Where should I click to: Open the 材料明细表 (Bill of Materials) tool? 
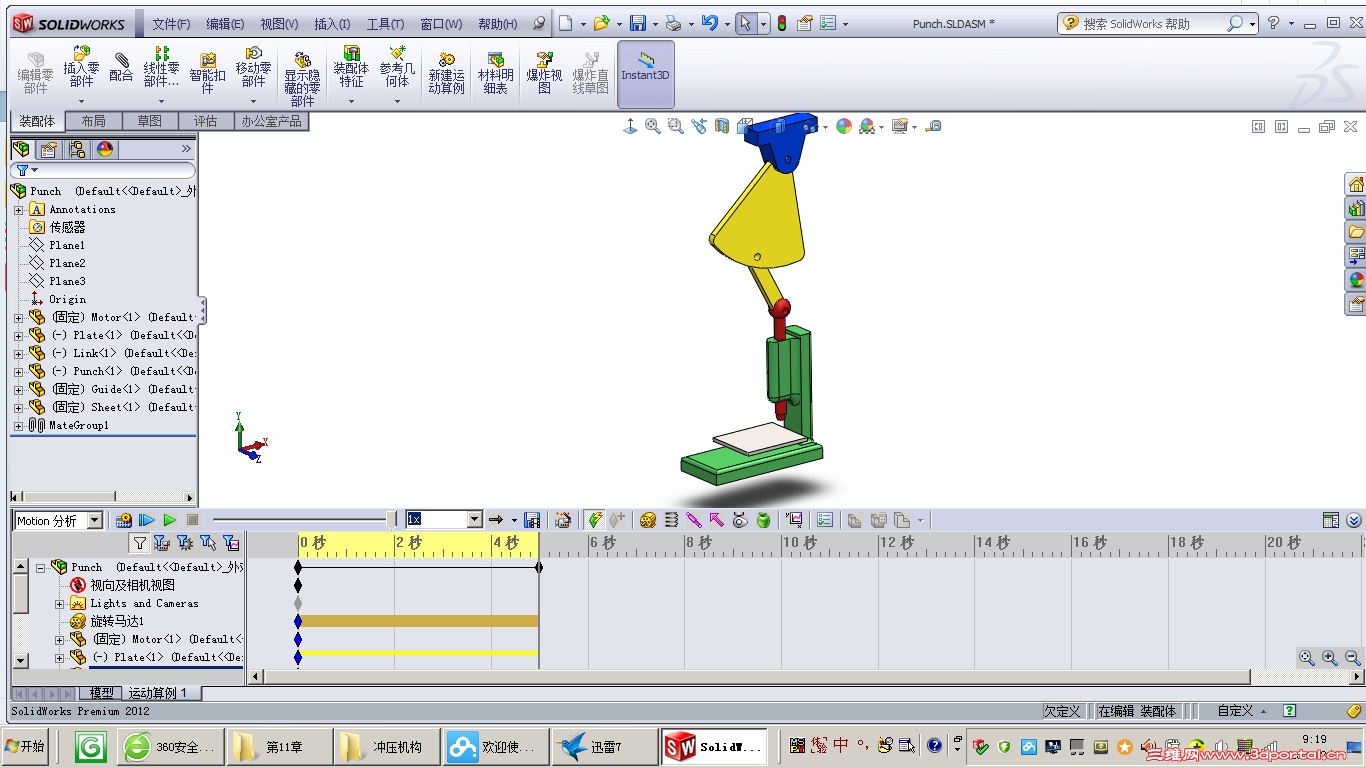[495, 74]
